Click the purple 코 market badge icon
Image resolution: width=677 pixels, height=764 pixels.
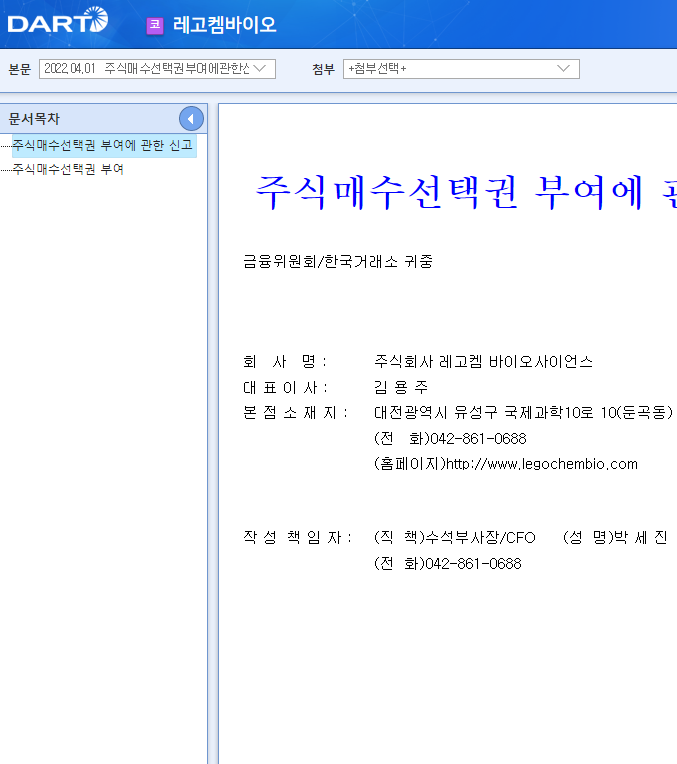pos(155,25)
